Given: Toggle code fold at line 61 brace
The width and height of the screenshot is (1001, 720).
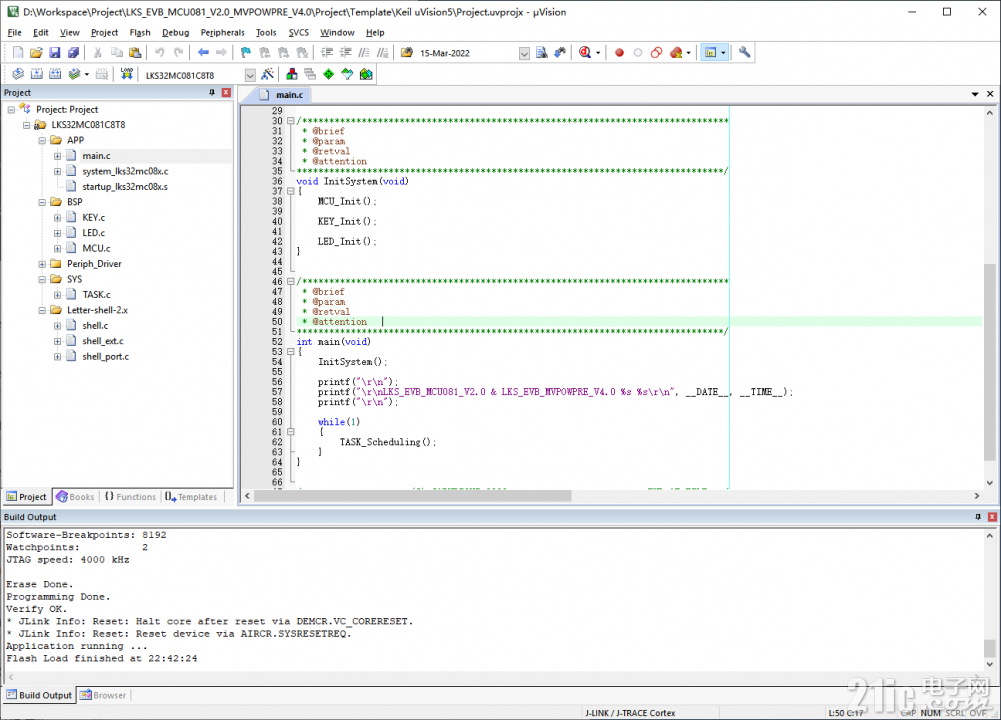Looking at the screenshot, I should click(290, 432).
